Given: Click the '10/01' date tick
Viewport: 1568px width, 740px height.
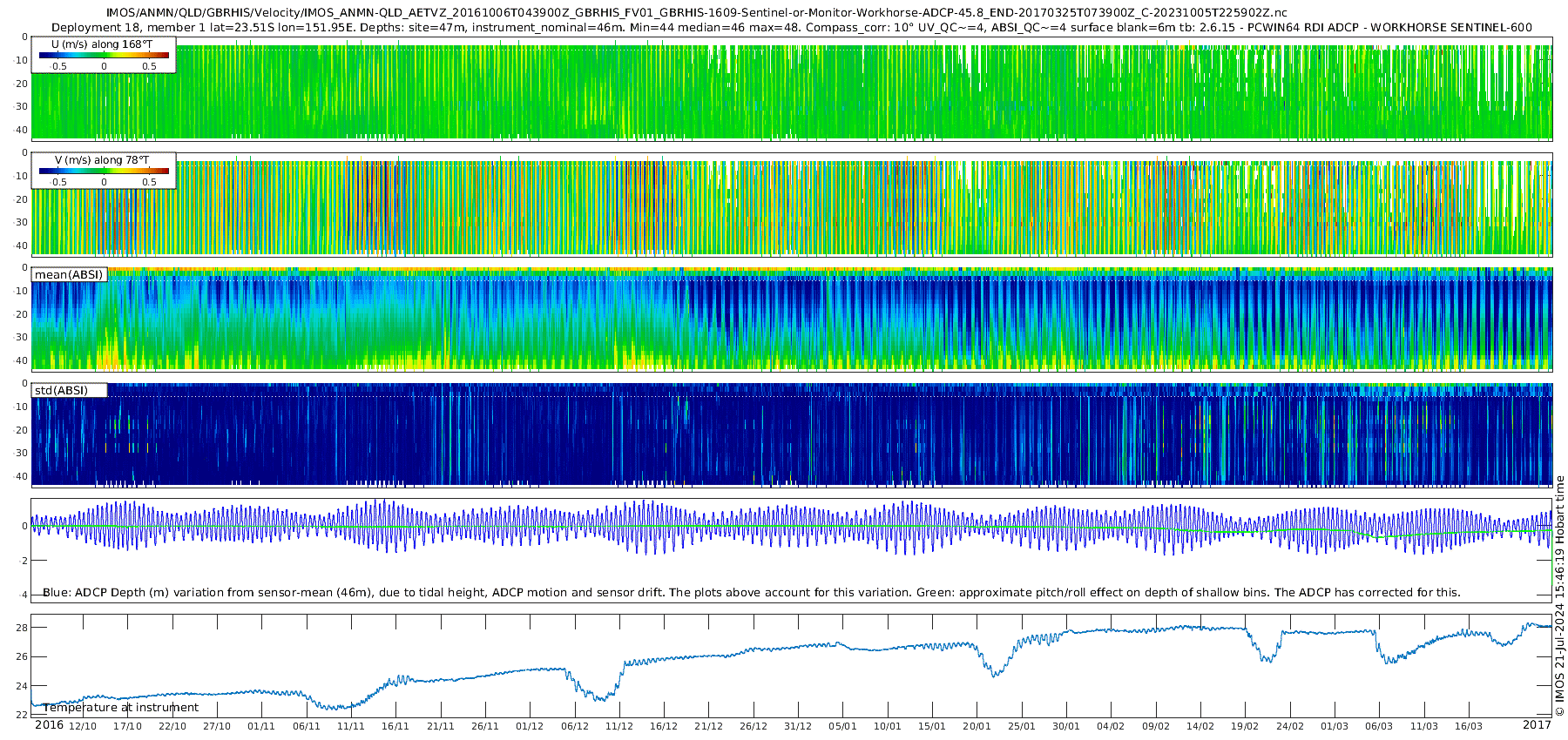Looking at the screenshot, I should 888,726.
